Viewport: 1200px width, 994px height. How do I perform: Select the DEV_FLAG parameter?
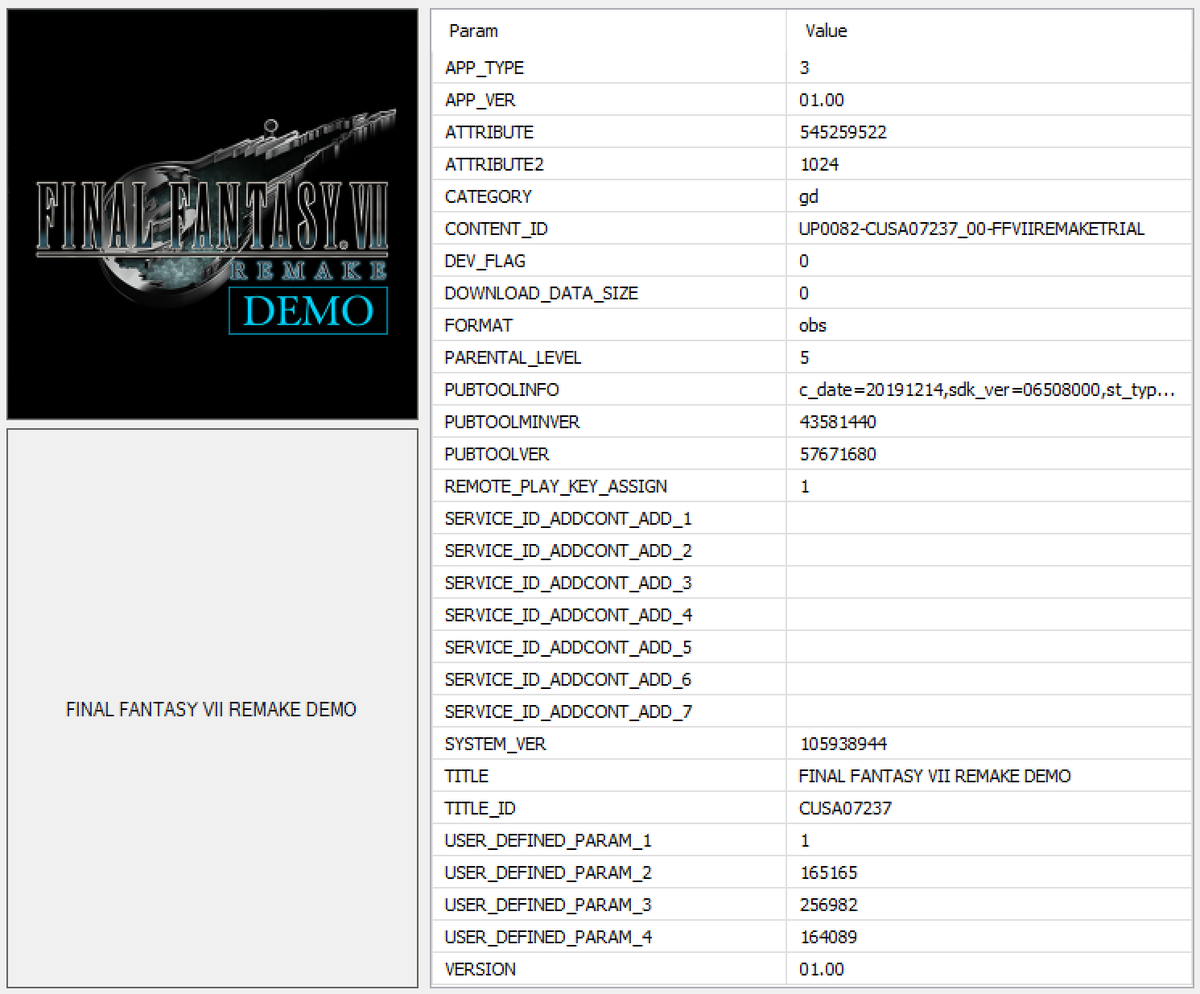[x=485, y=261]
